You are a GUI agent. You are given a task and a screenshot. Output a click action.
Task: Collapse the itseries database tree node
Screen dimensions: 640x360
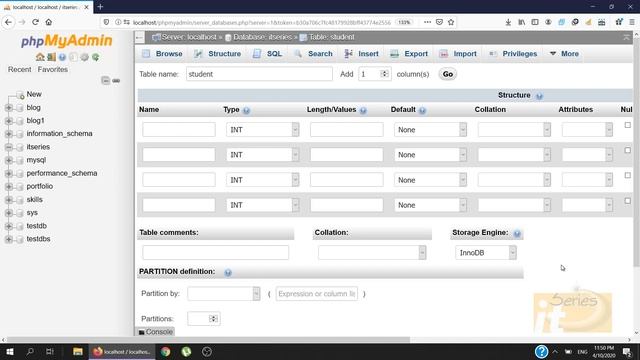(x=9, y=147)
